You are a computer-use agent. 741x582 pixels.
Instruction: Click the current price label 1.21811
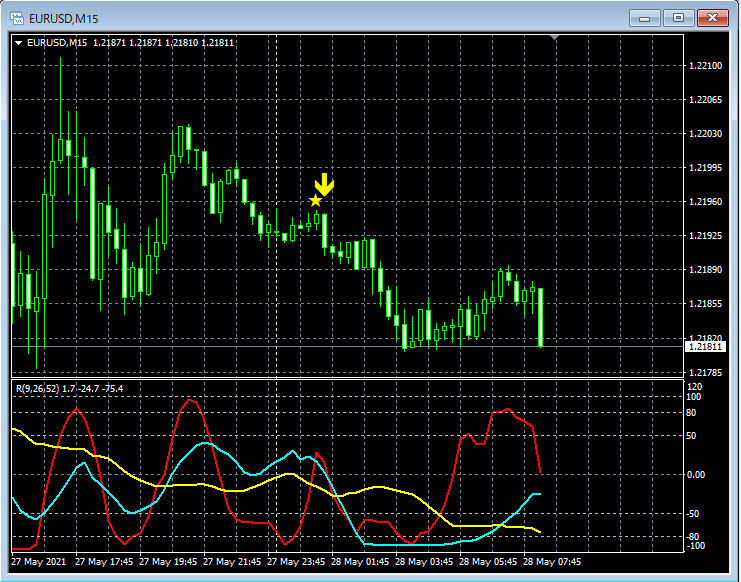[705, 347]
